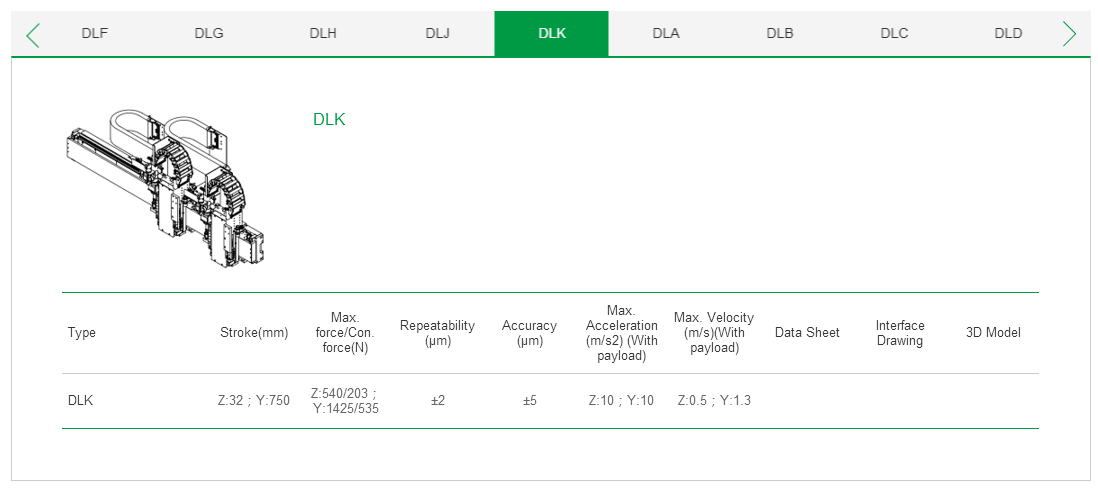Screen dimensions: 1098x490
Task: Select the DLC tab
Action: click(894, 33)
